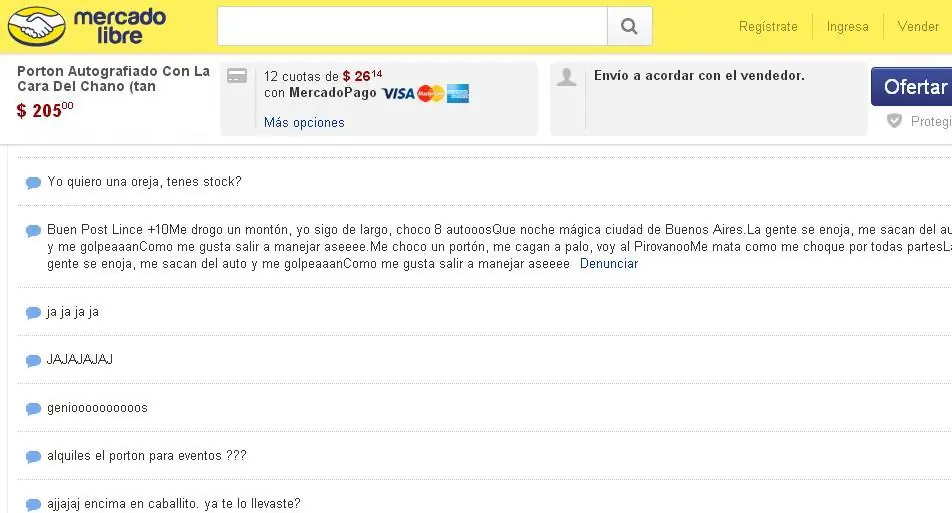The width and height of the screenshot is (952, 513).
Task: Click the credit card icon beside cuotas
Action: (237, 76)
